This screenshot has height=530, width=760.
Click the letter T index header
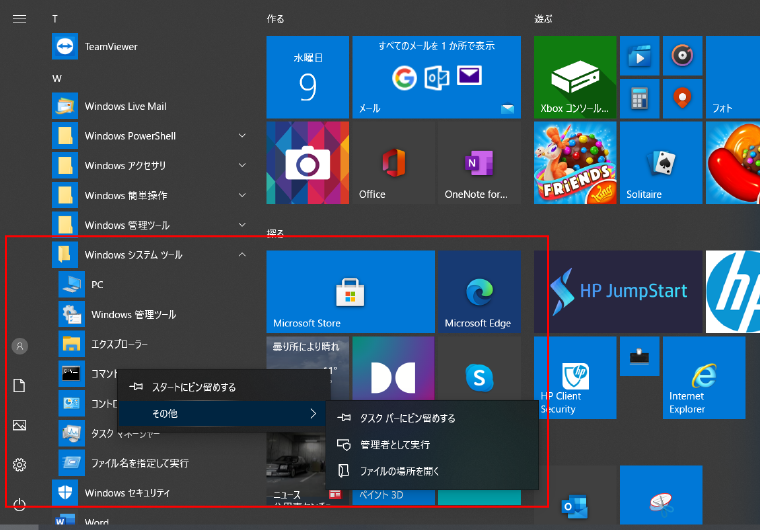55,19
